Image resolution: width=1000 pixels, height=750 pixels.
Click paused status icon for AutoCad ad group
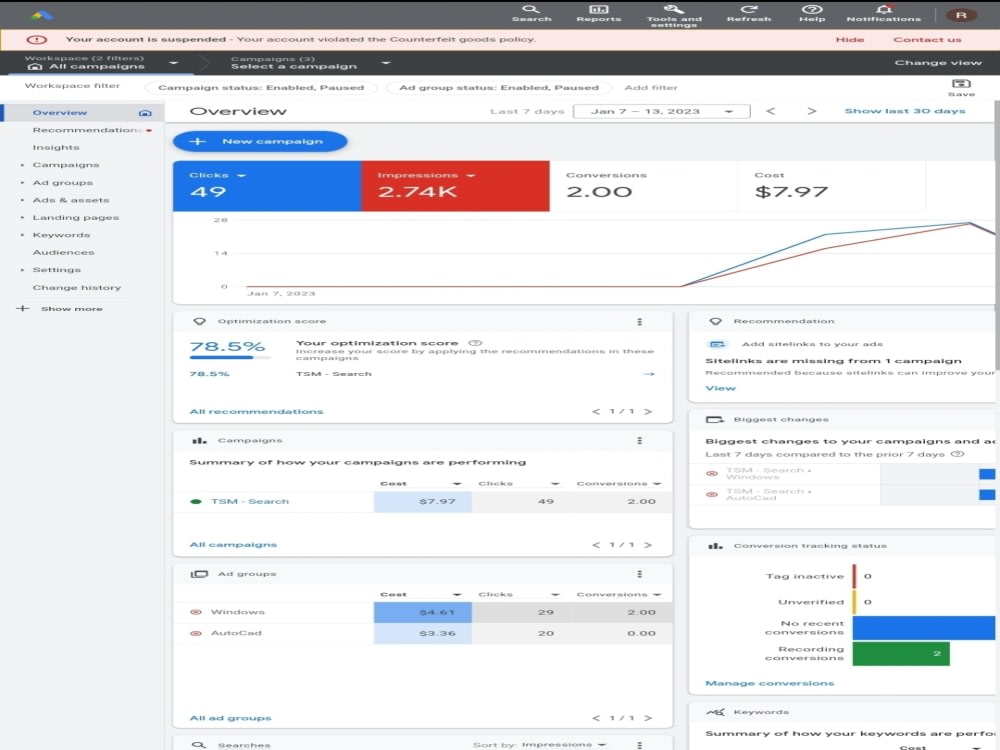(196, 633)
